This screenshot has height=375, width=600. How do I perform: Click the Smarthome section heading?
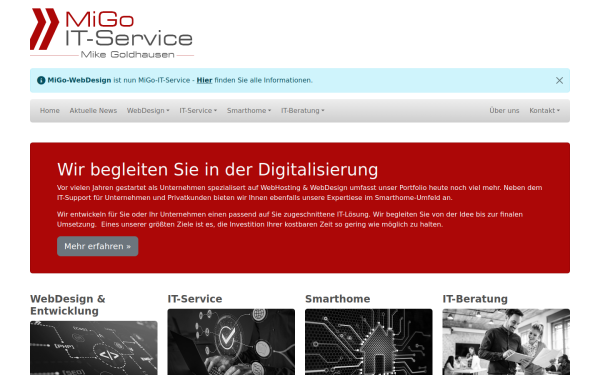point(338,299)
